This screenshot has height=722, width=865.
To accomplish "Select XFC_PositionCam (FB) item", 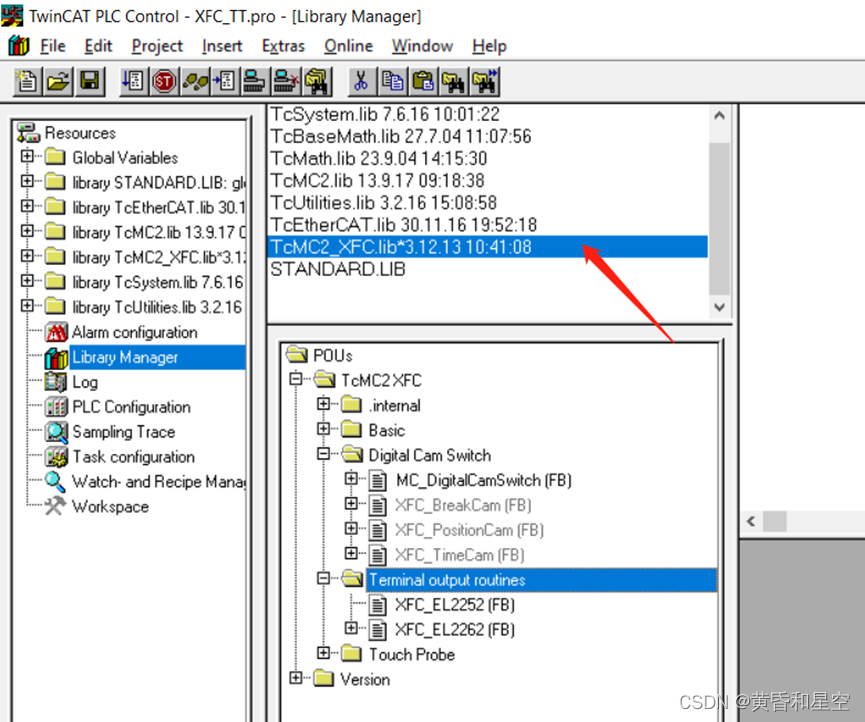I will (469, 530).
